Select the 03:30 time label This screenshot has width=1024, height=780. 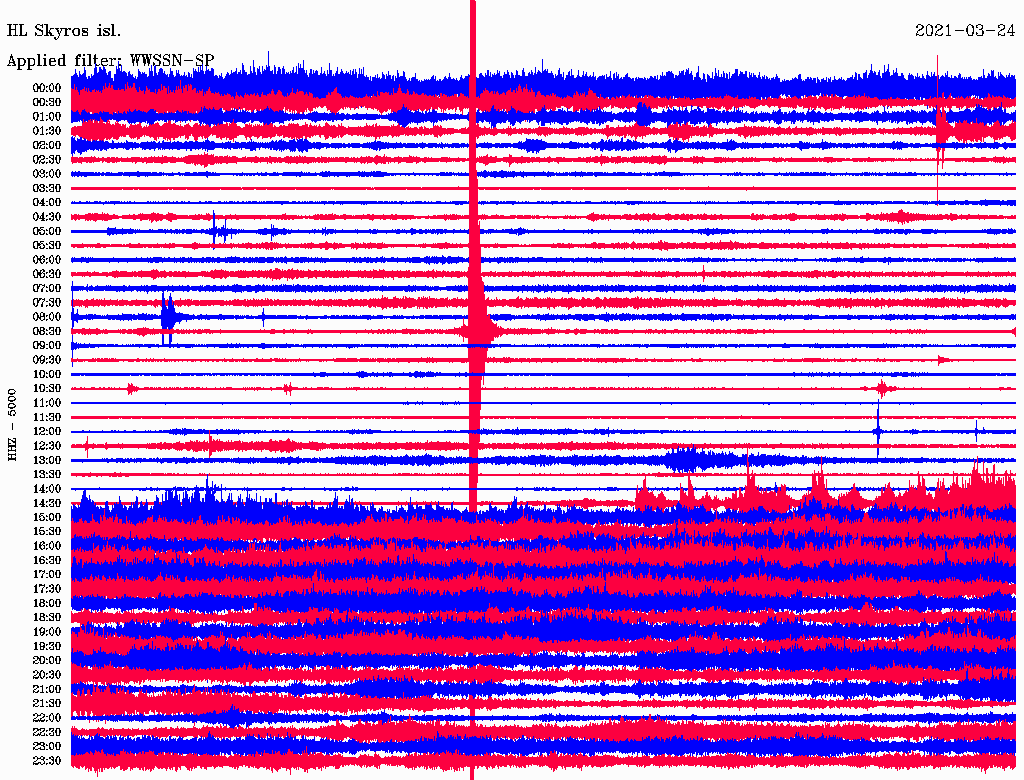[47, 188]
